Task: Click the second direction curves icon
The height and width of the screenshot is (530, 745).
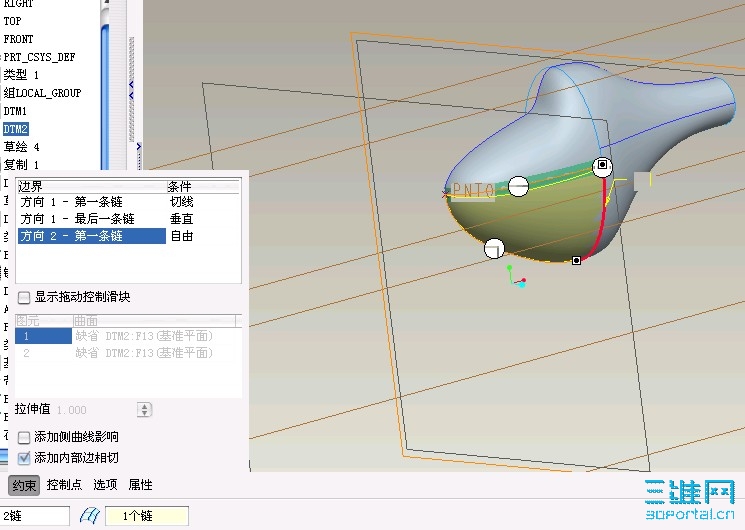Action: 89,516
